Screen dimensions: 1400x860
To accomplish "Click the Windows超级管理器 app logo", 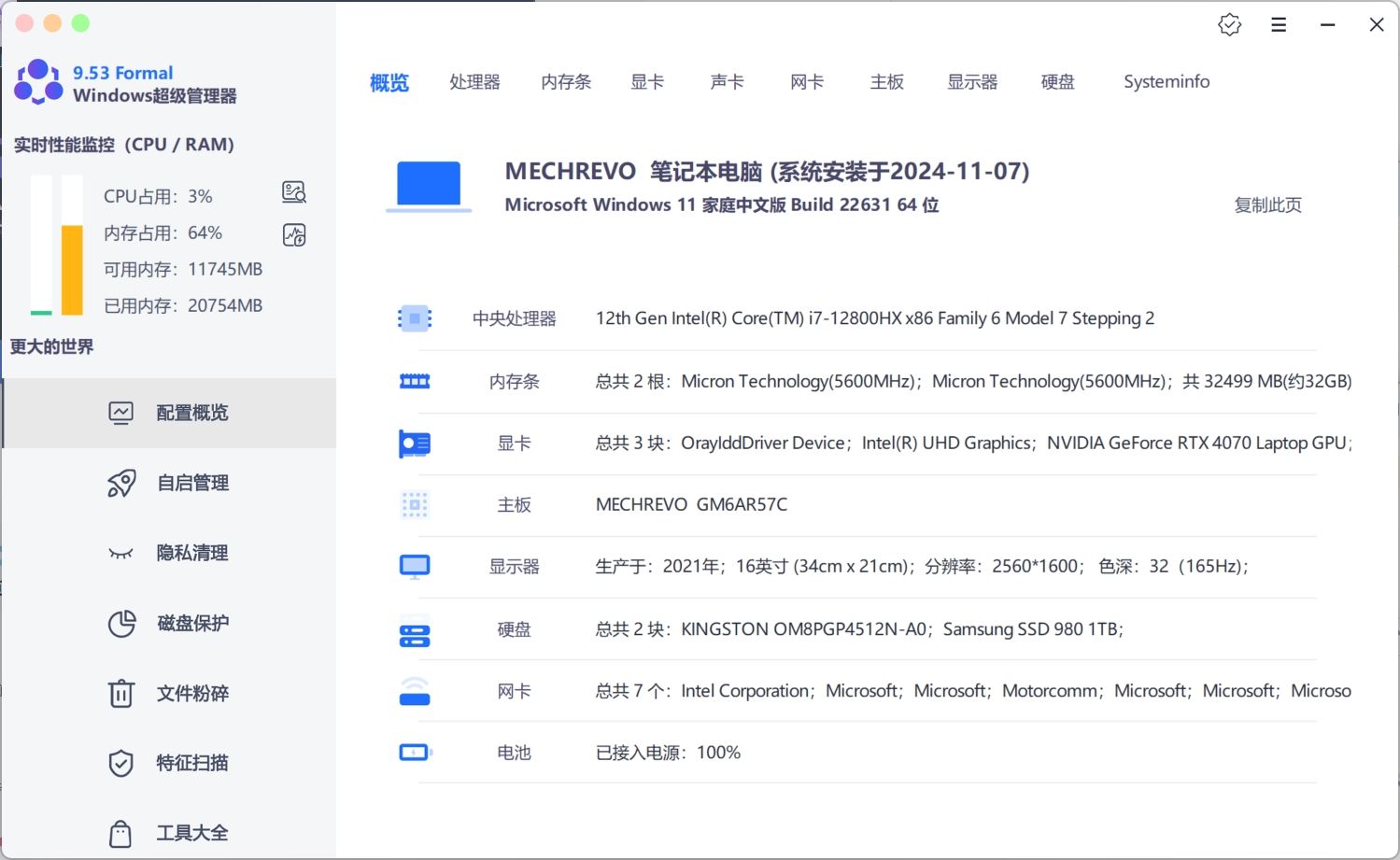I will pyautogui.click(x=37, y=82).
